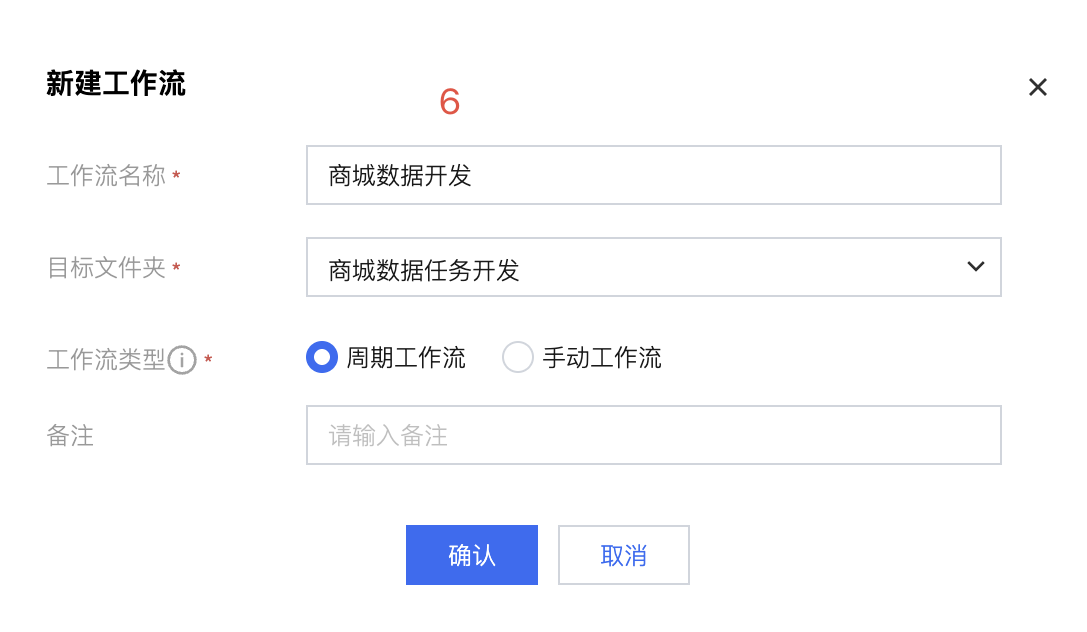Viewport: 1087px width, 632px height.
Task: Close the 新建工作流 dialog with X
Action: click(1037, 88)
